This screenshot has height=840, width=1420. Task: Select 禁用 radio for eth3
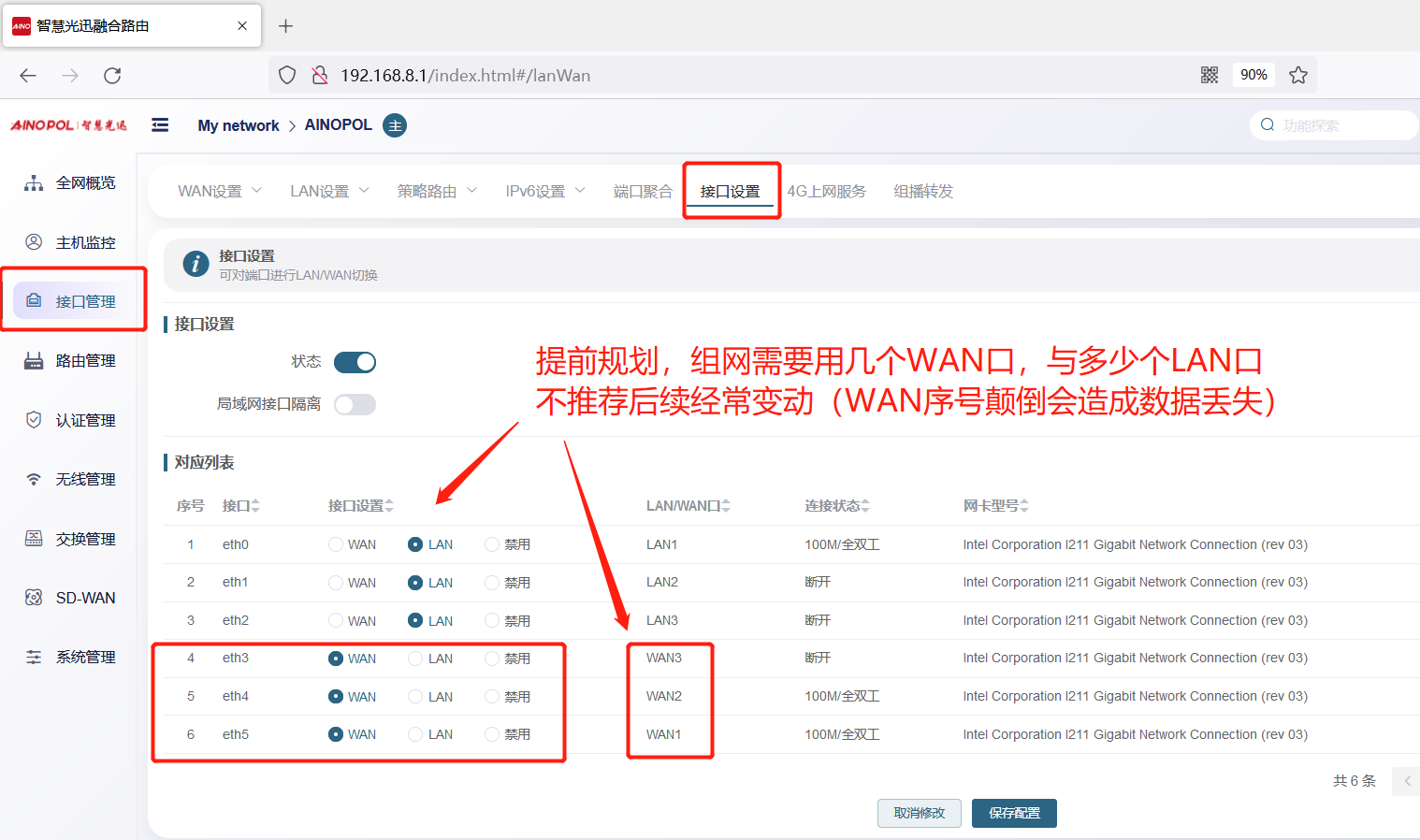click(x=492, y=659)
